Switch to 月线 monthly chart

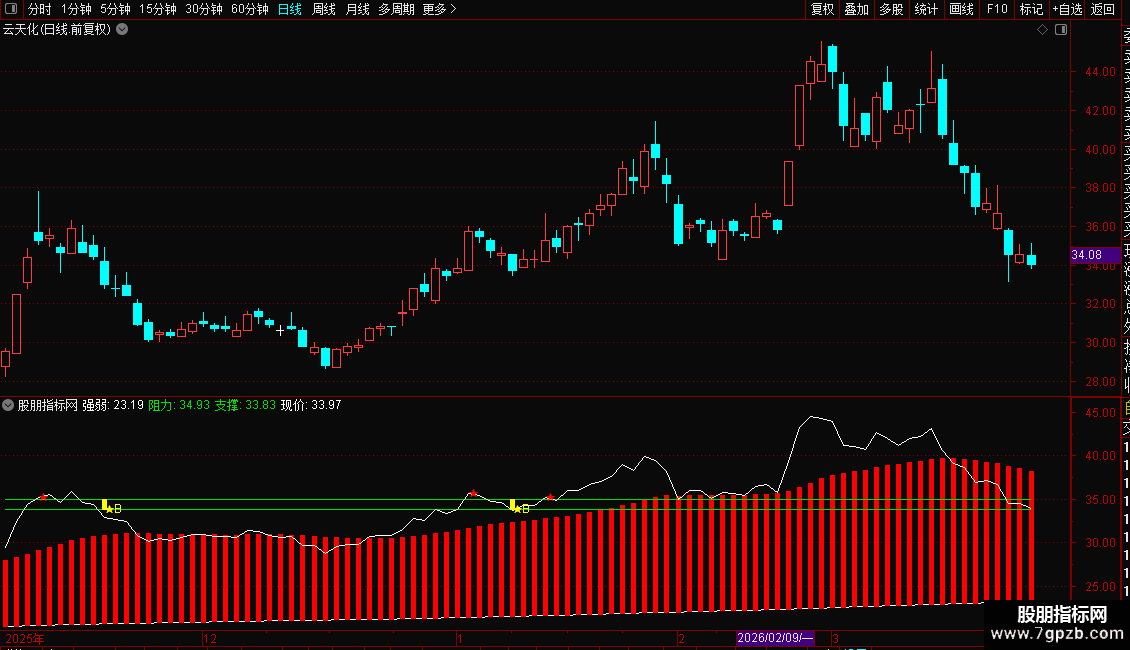pyautogui.click(x=357, y=9)
